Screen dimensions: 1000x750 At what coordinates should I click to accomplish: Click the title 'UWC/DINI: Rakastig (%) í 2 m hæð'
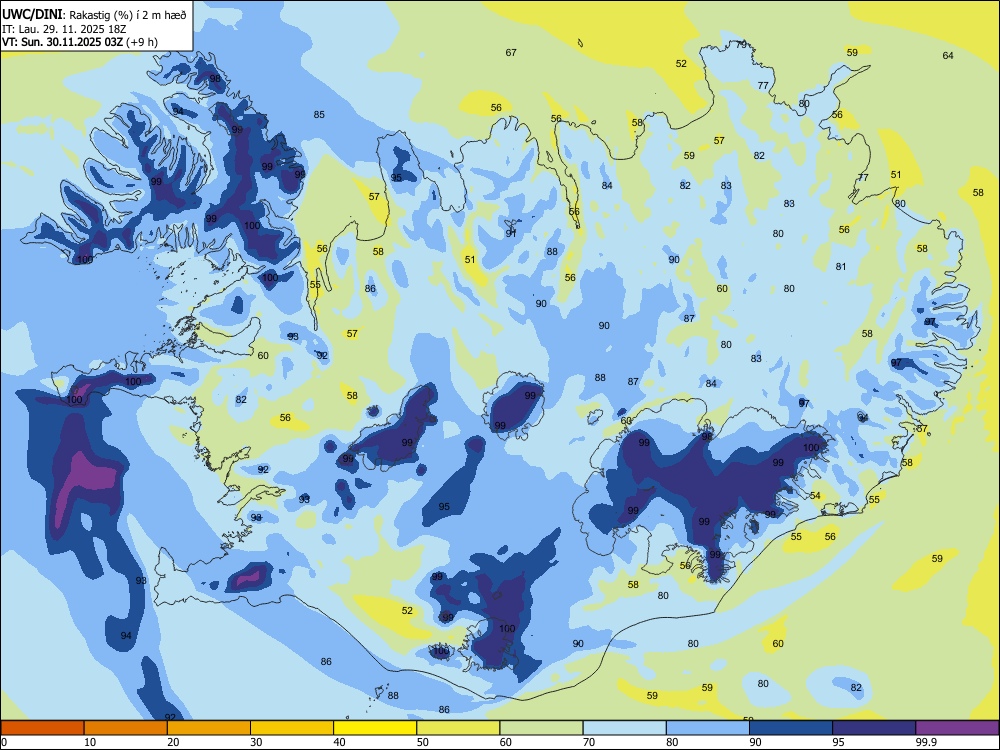click(94, 15)
